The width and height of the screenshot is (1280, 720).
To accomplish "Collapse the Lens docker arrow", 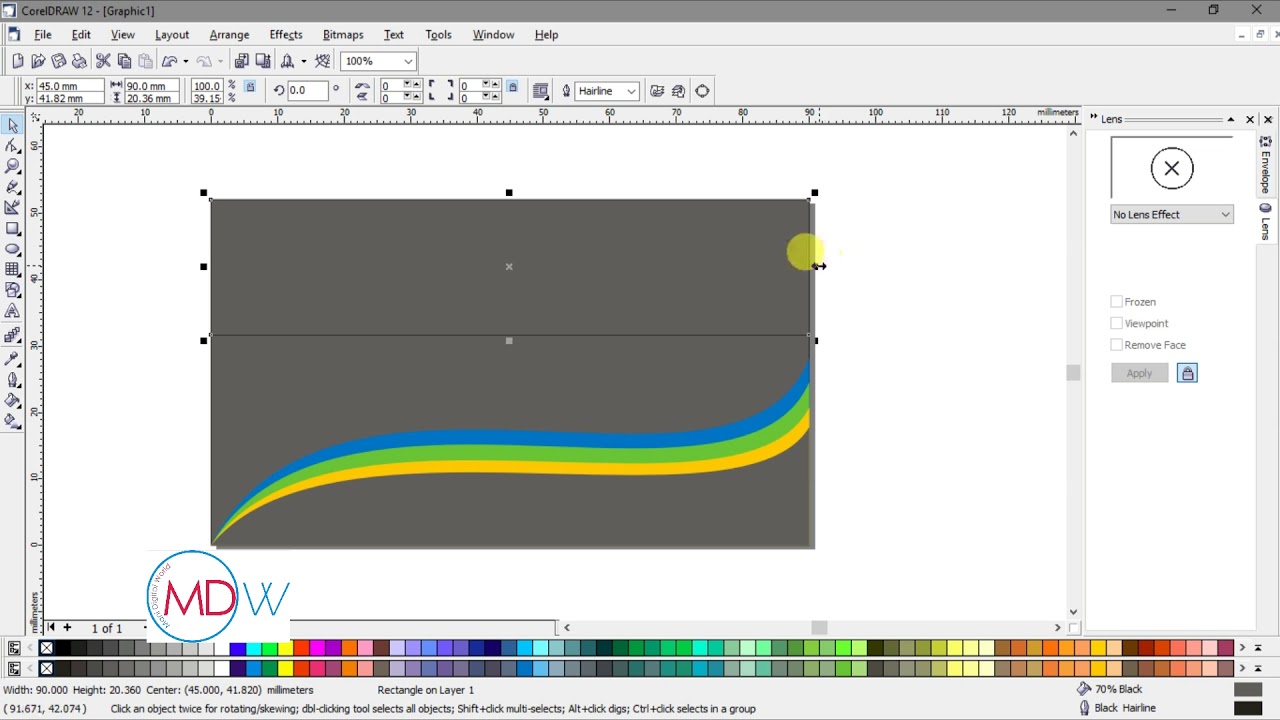I will pos(1231,119).
